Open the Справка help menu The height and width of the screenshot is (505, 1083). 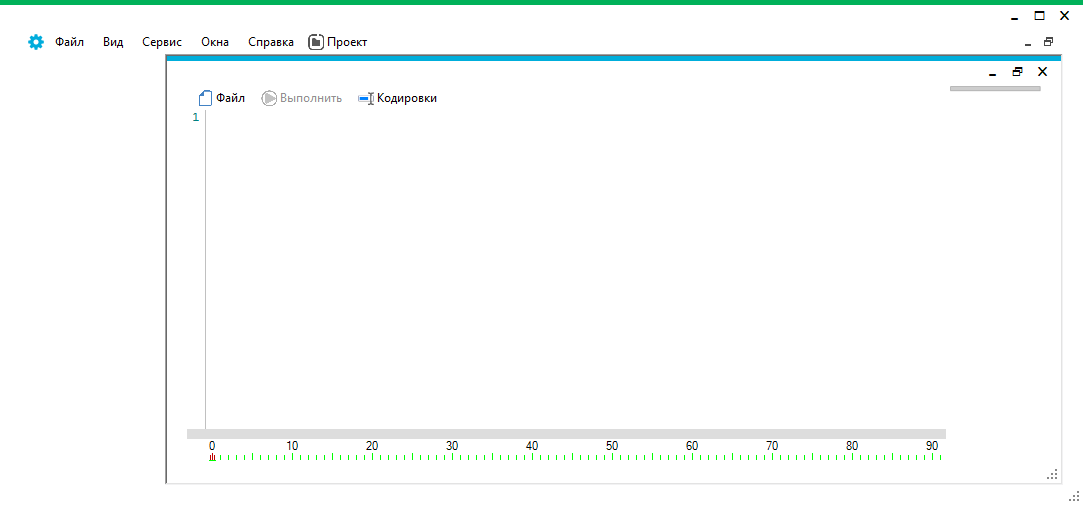point(271,42)
